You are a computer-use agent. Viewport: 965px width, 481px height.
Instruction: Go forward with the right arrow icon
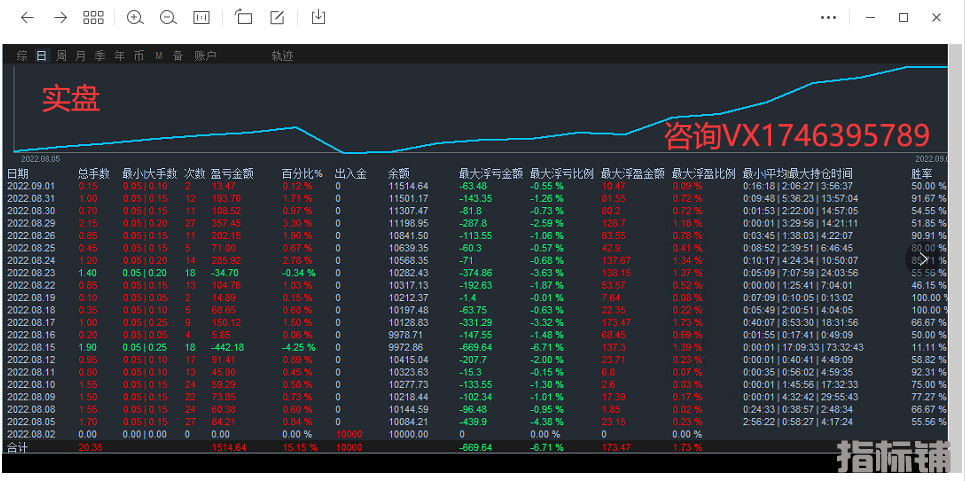pos(60,18)
